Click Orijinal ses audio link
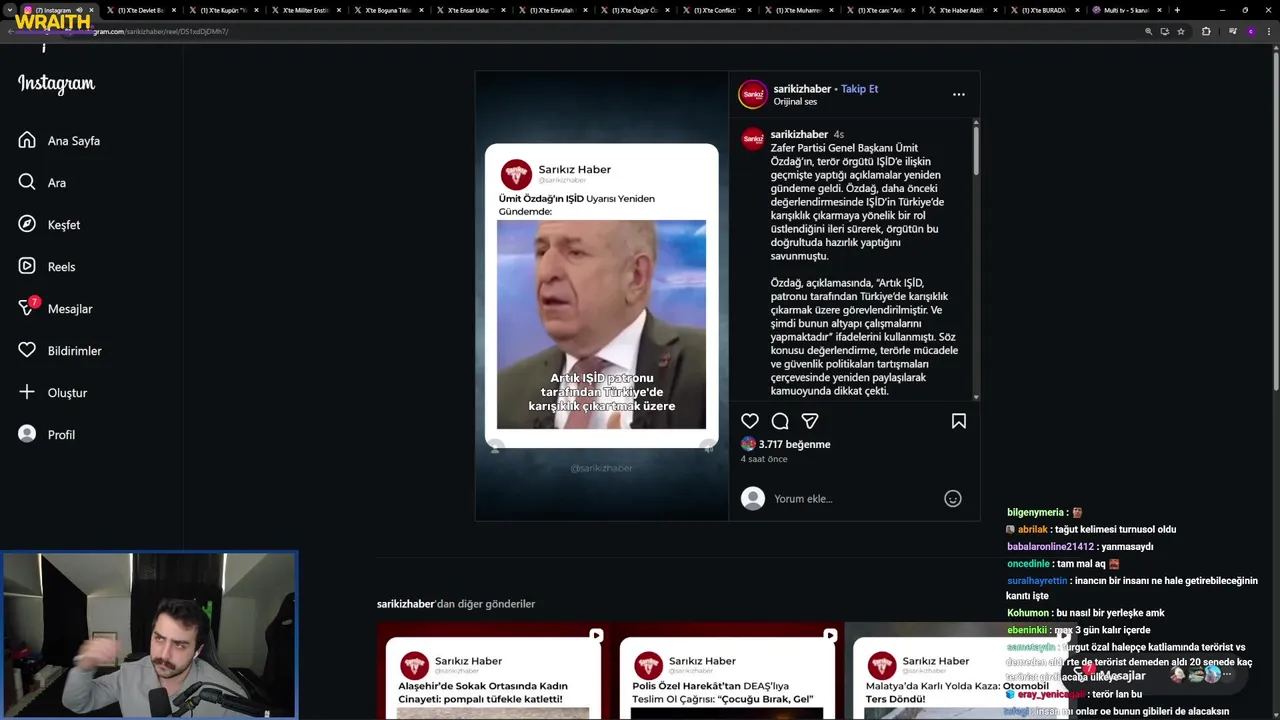Viewport: 1280px width, 720px height. coord(795,102)
